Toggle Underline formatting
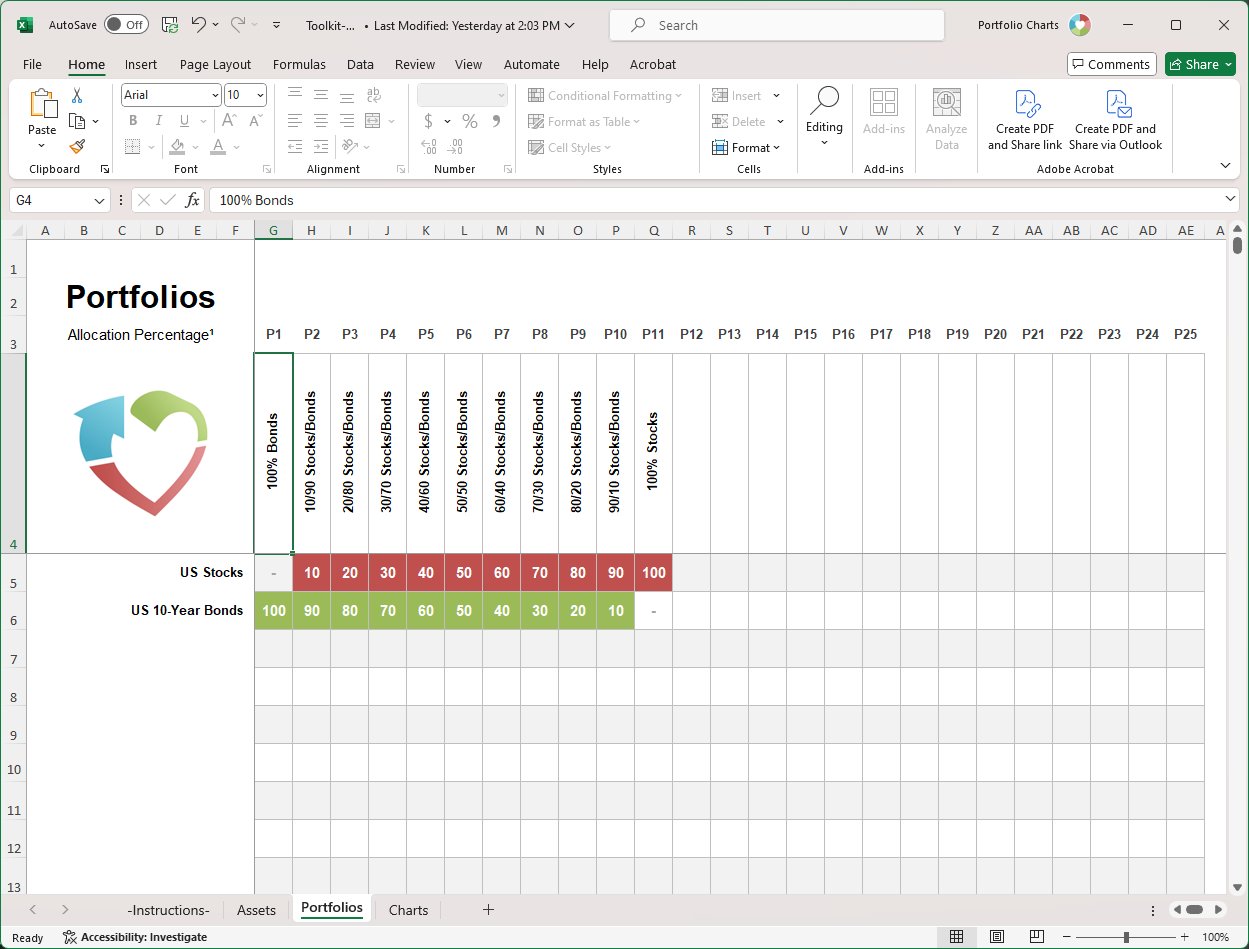This screenshot has width=1249, height=949. [183, 121]
